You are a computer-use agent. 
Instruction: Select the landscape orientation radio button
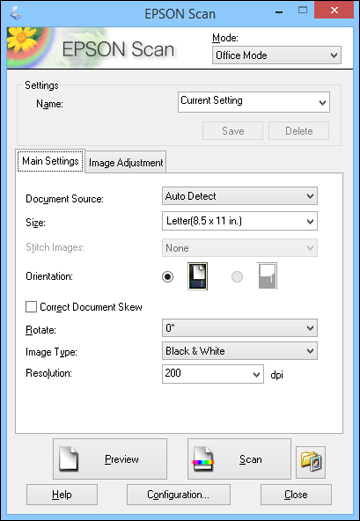(237, 277)
